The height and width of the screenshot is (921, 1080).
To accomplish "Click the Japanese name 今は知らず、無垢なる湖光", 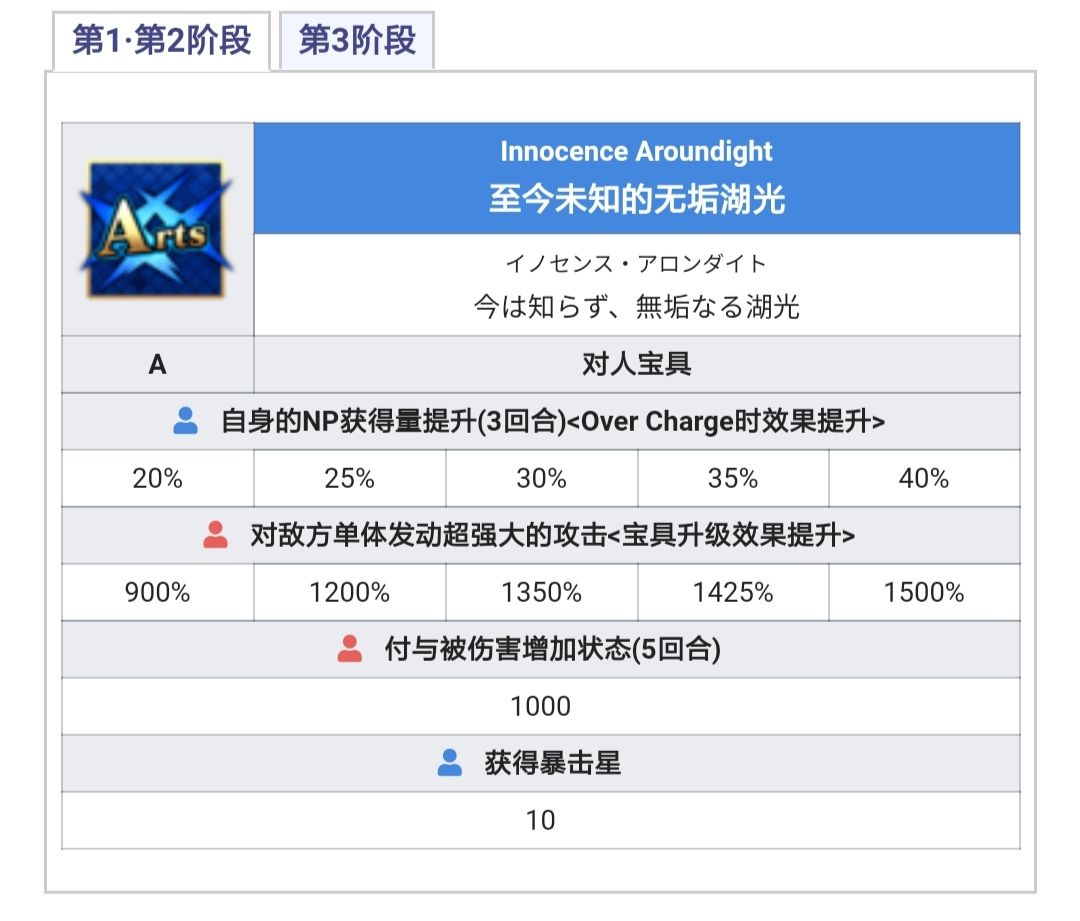I will pyautogui.click(x=636, y=307).
